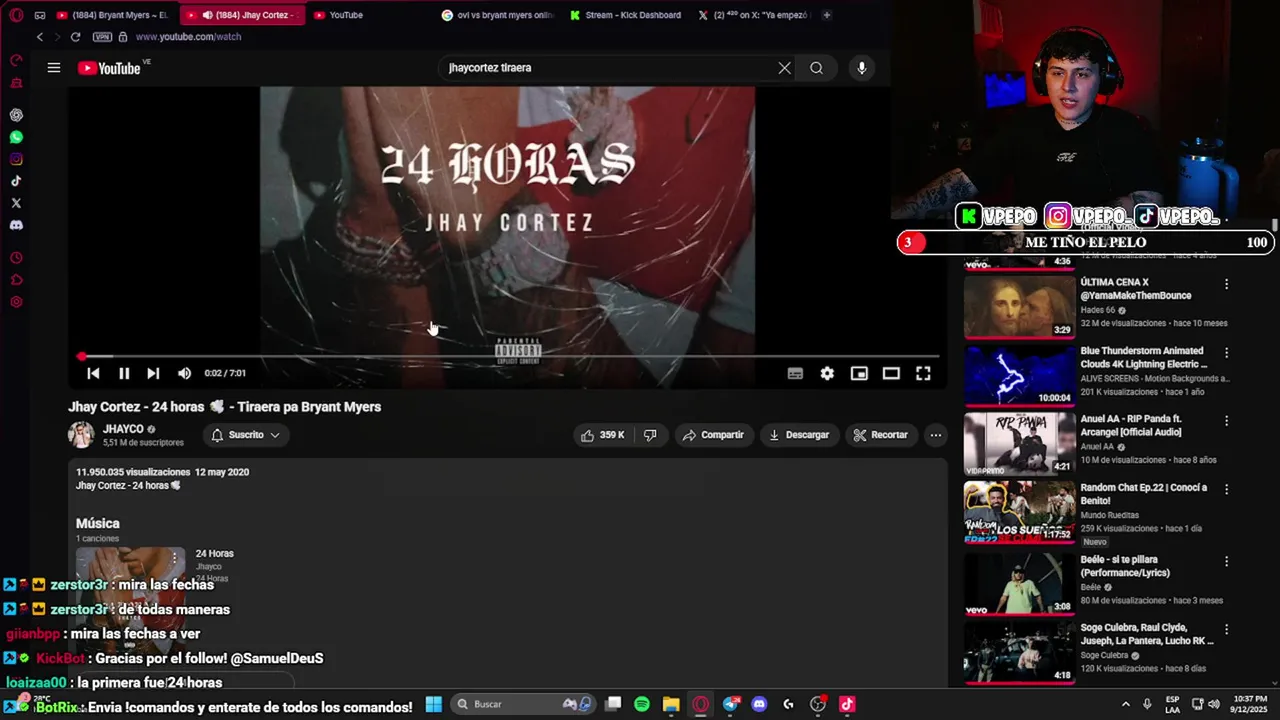Enter fullscreen on the video player
Viewport: 1280px width, 720px height.
pyautogui.click(x=923, y=373)
